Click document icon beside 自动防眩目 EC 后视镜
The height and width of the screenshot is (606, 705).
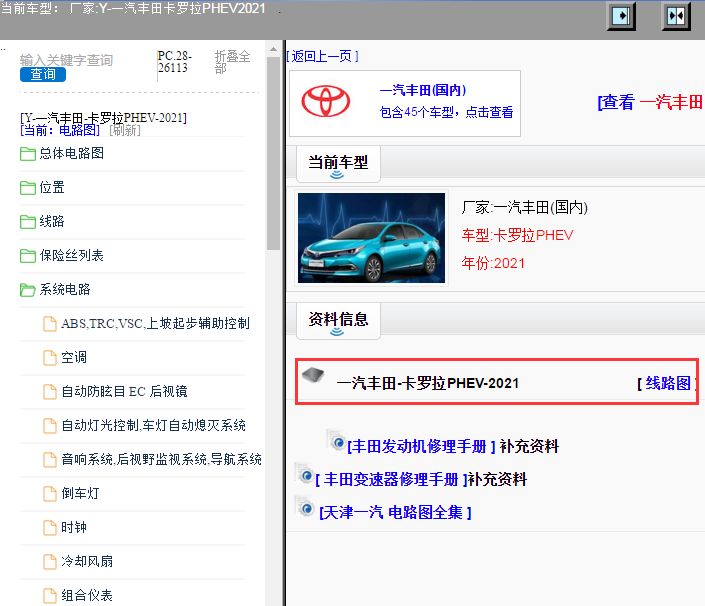point(50,392)
